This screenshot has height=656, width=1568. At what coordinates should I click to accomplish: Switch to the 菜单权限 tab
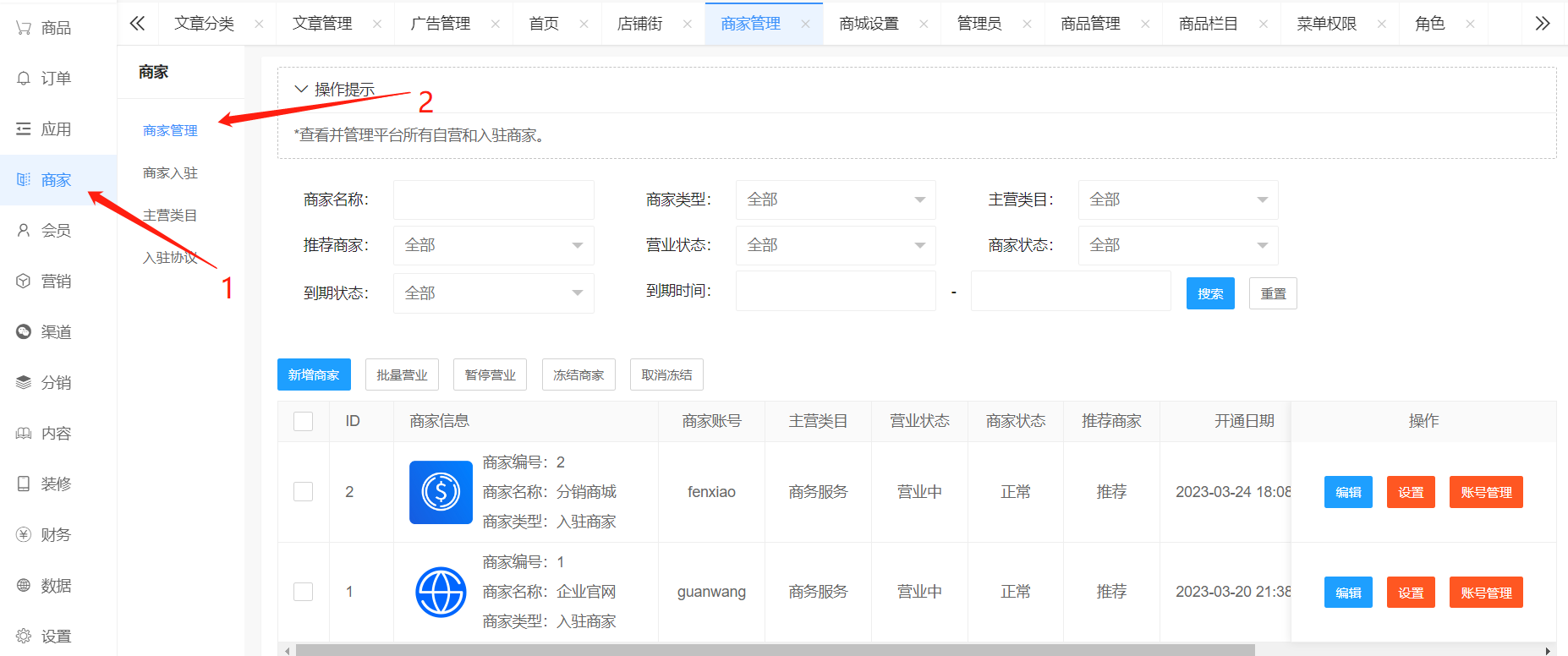tap(1326, 24)
